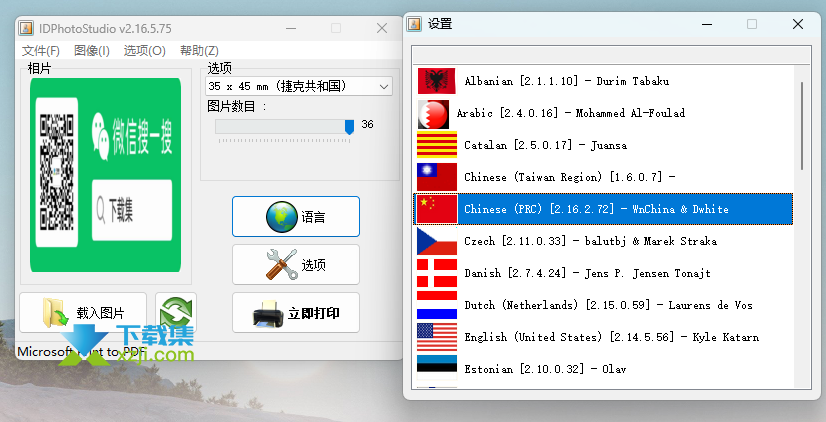Click the green refresh arrows icon button

coord(176,312)
